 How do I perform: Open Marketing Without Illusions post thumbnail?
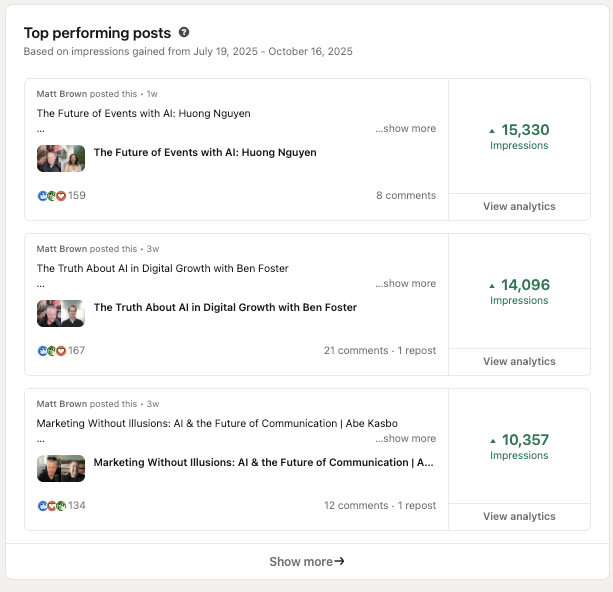[61, 468]
